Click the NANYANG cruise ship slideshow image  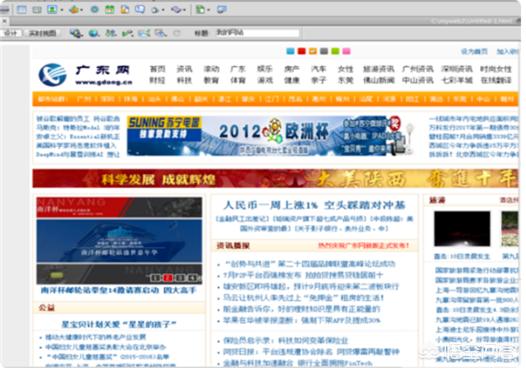point(119,241)
